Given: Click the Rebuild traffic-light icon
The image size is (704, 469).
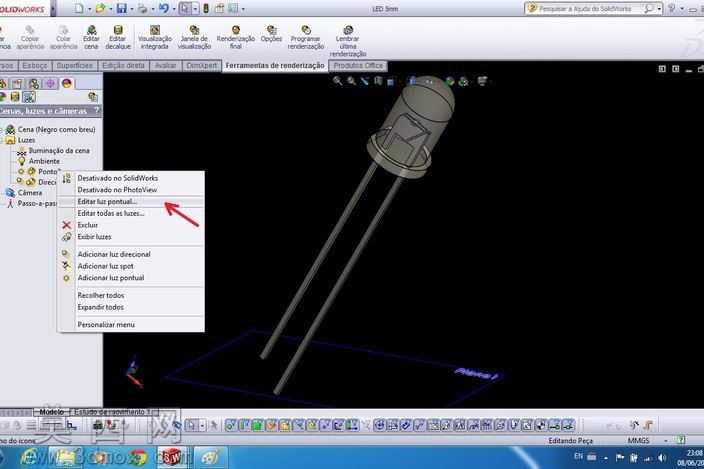Looking at the screenshot, I should (x=206, y=9).
